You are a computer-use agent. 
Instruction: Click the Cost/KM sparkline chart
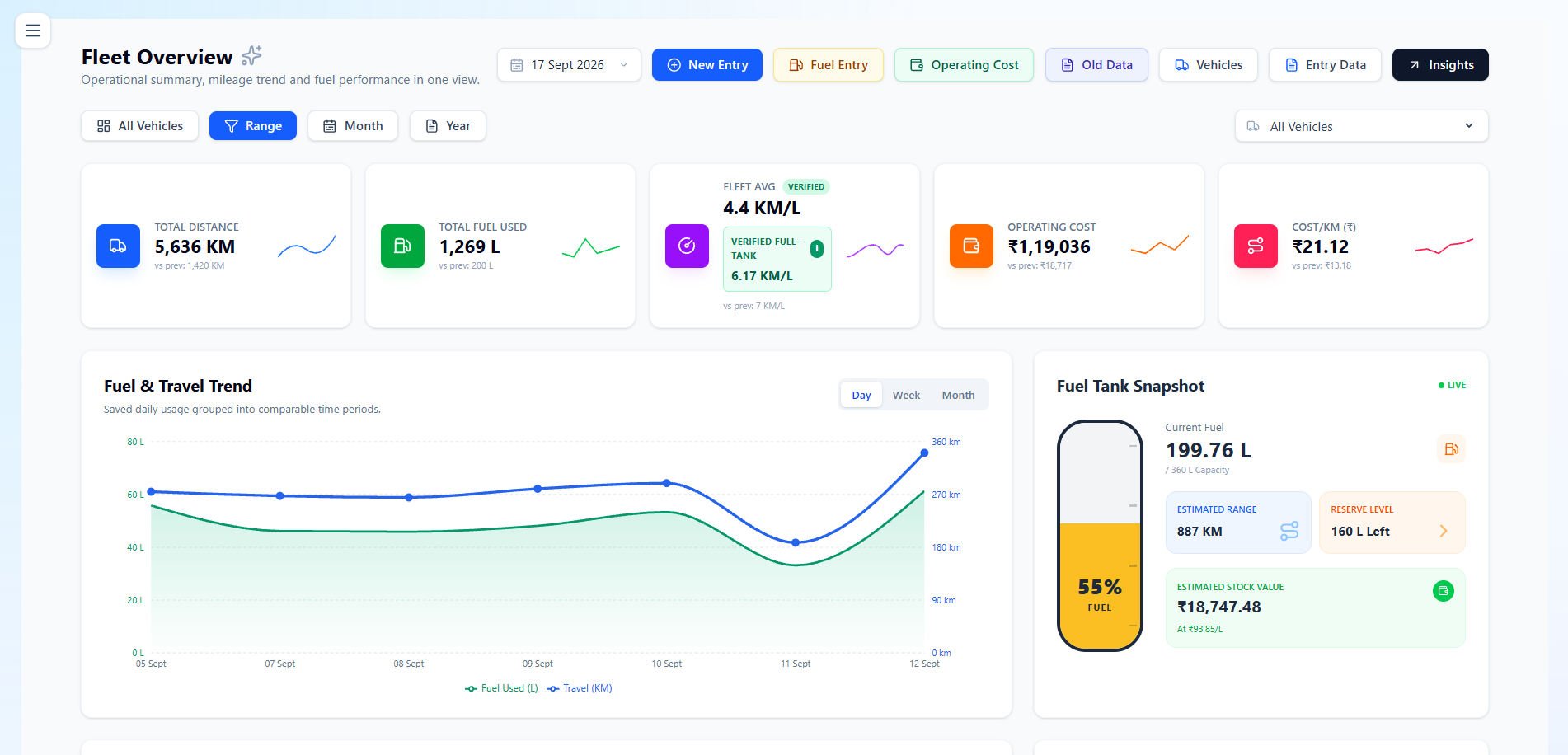click(1444, 246)
